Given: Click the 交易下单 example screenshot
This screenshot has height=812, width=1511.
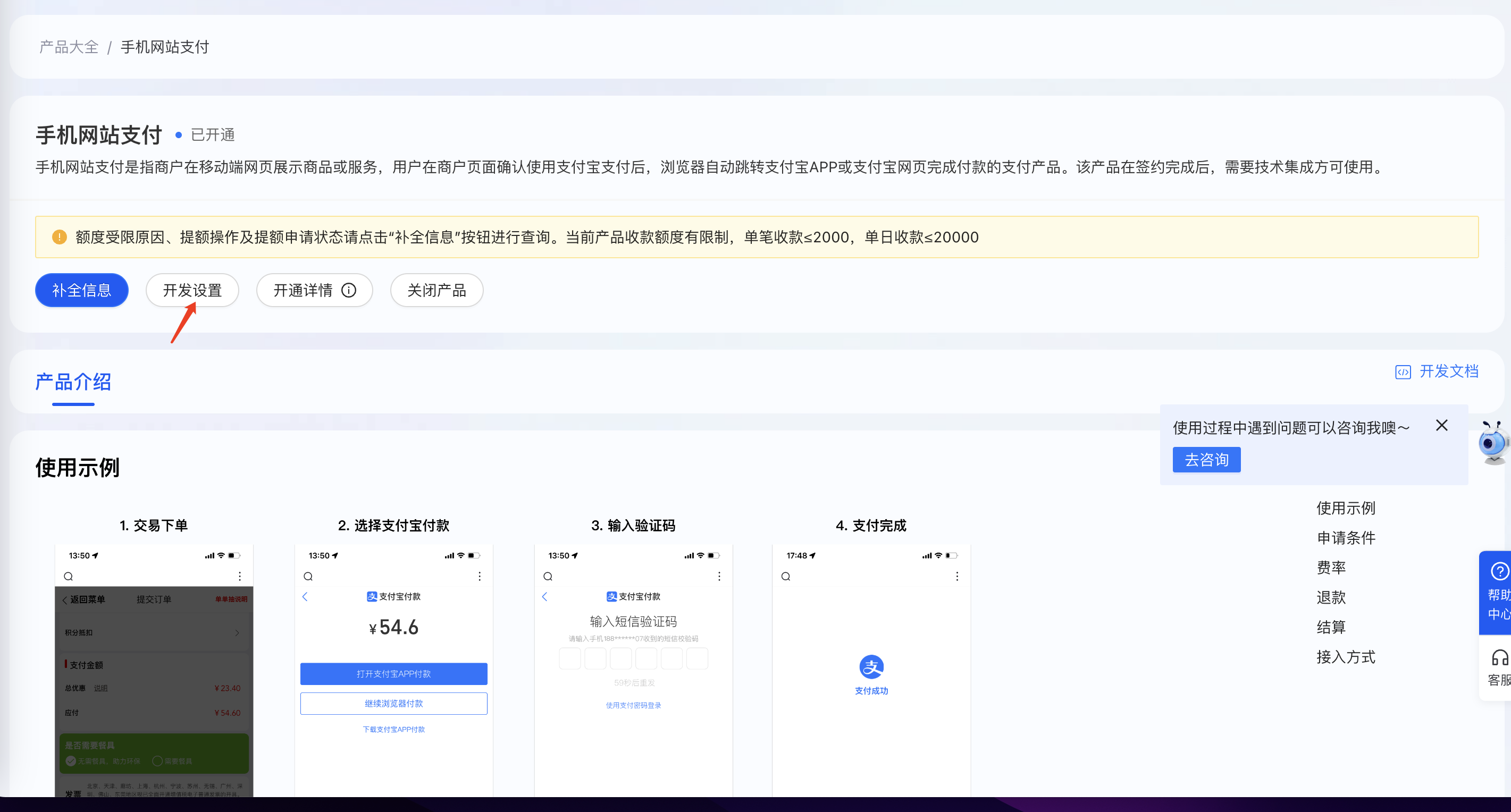Looking at the screenshot, I should (x=154, y=671).
